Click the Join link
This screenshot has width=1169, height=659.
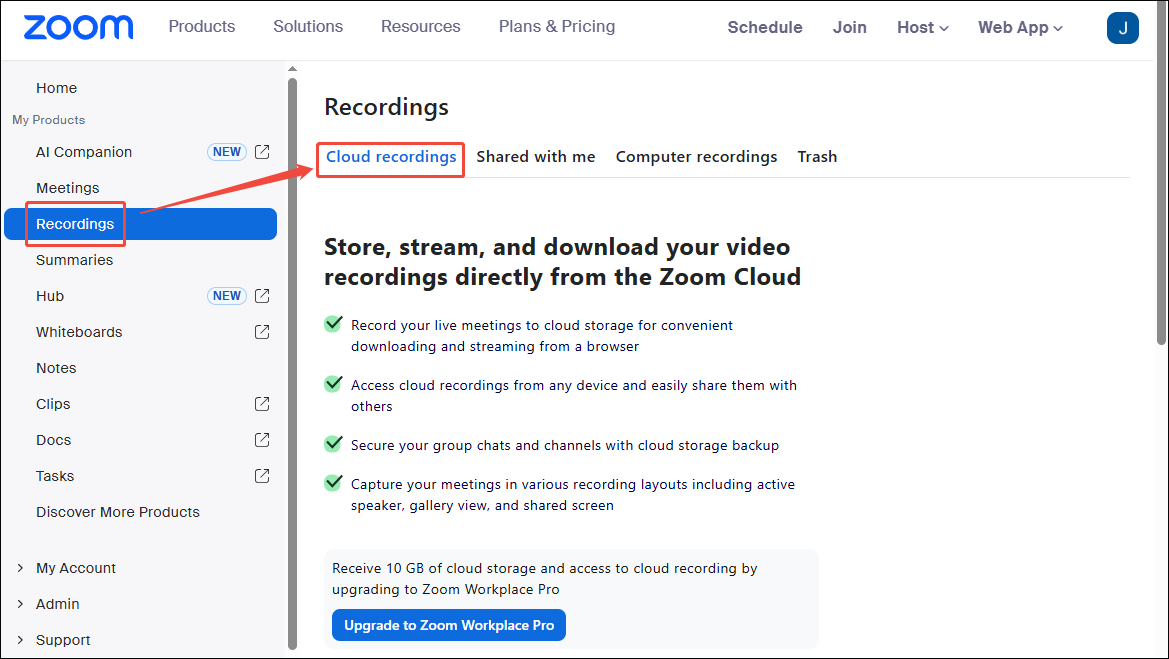[849, 27]
